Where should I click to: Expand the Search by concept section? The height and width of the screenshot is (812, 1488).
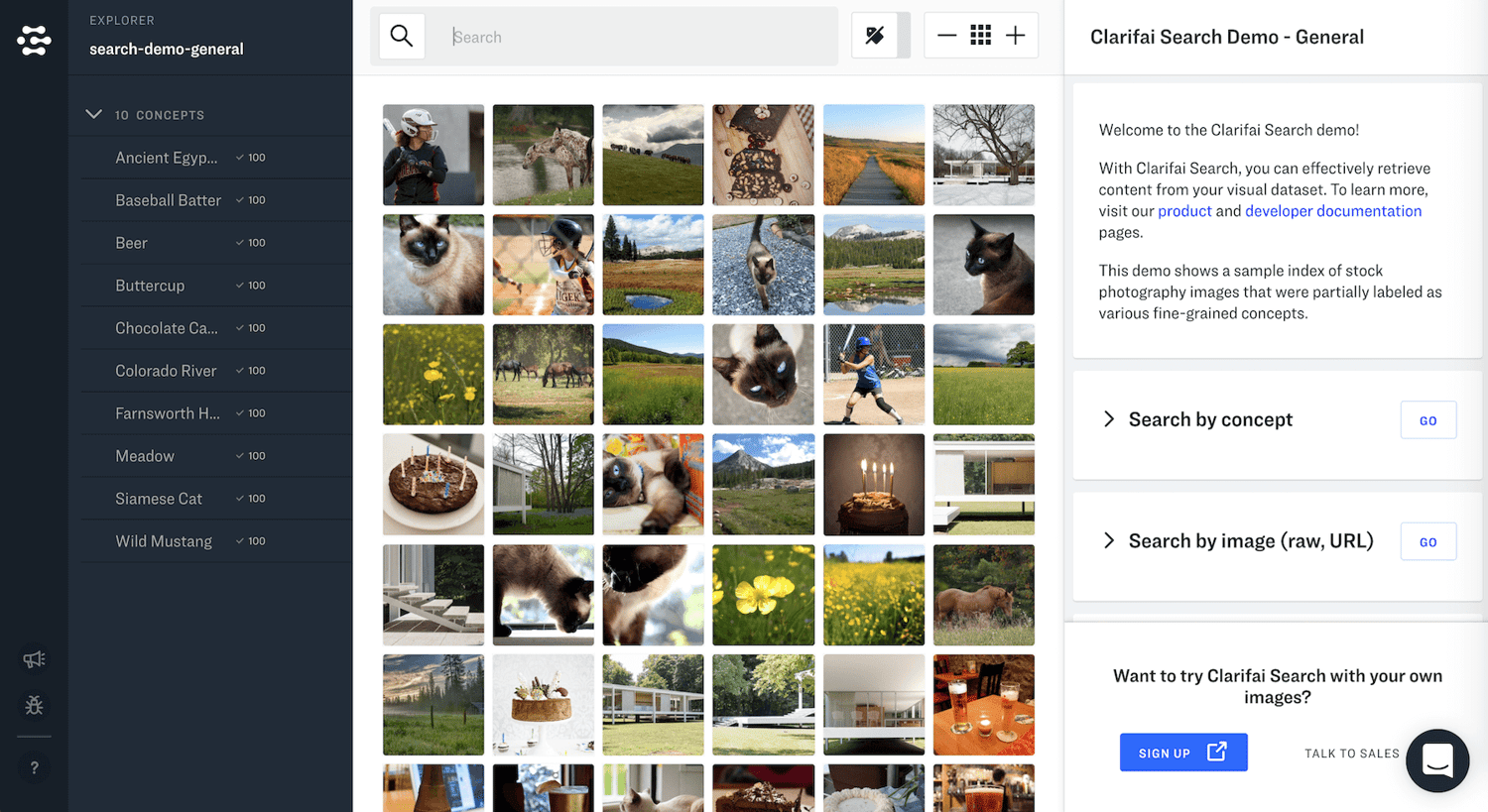point(1109,419)
